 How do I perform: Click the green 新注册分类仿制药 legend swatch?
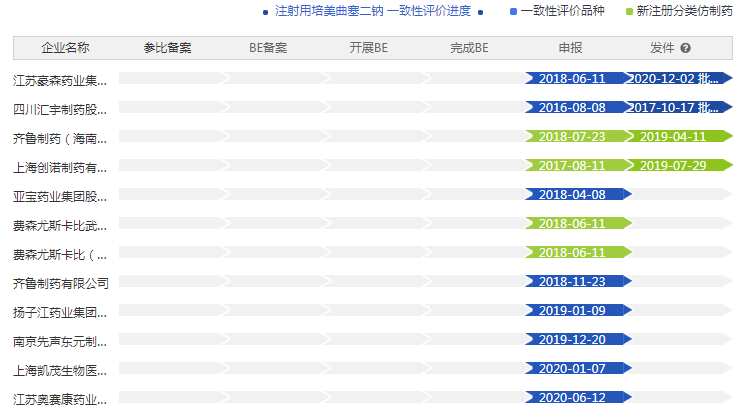pos(629,11)
